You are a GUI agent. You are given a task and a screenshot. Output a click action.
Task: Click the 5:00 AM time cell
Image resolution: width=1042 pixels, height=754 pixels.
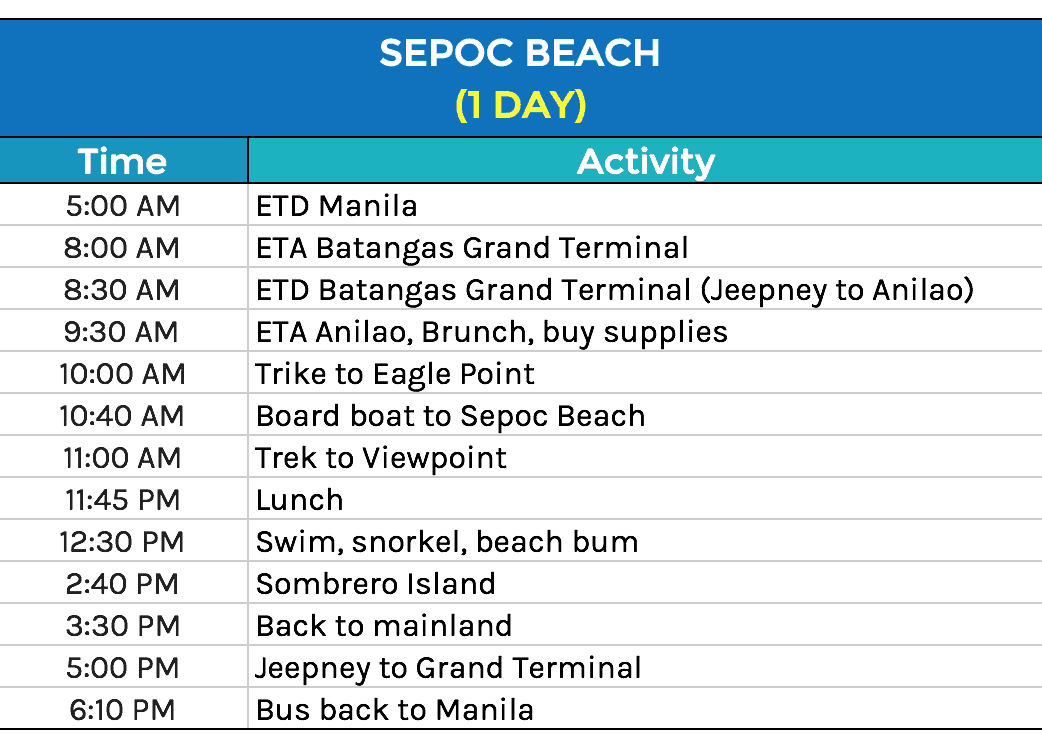tap(123, 206)
